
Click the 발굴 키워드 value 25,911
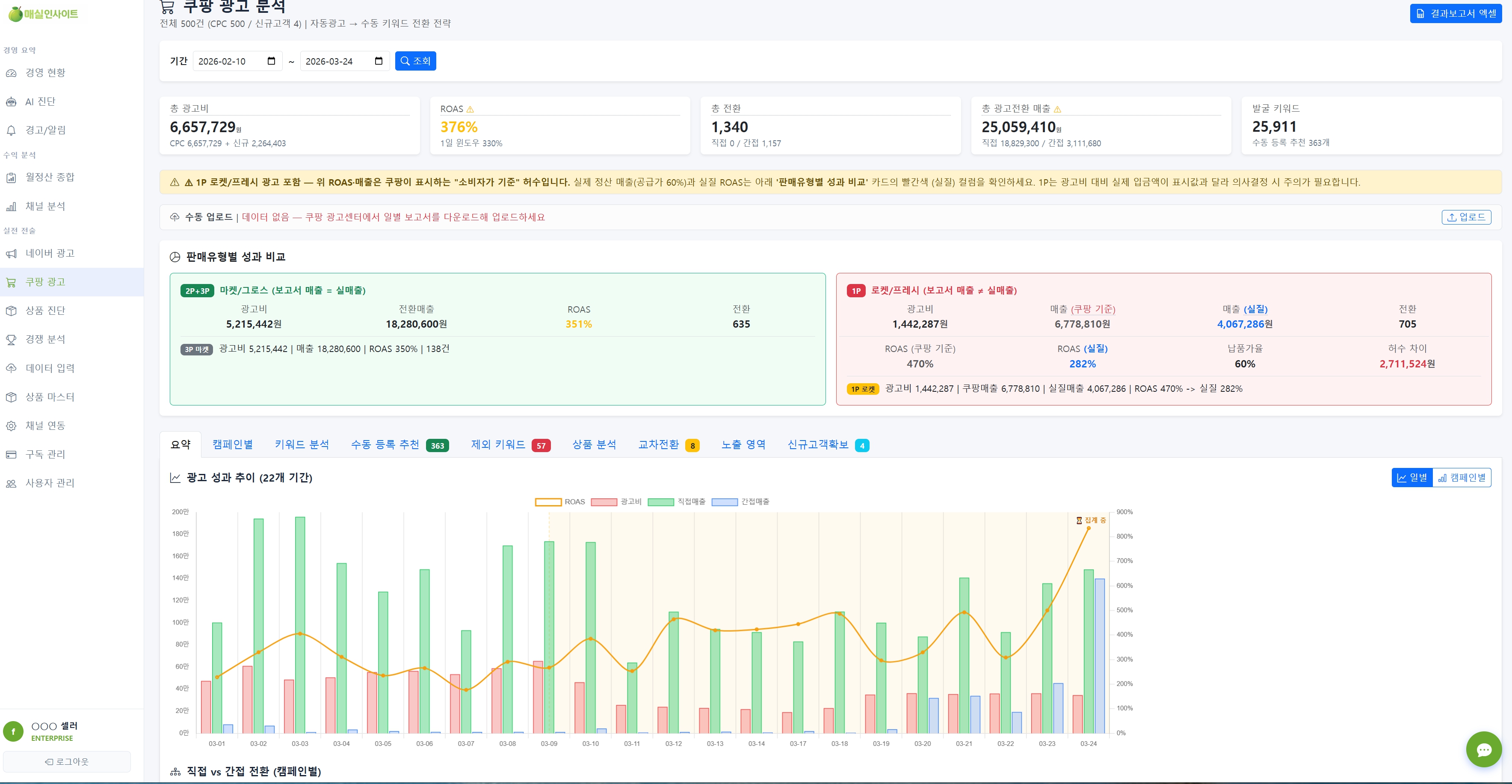tap(1274, 127)
